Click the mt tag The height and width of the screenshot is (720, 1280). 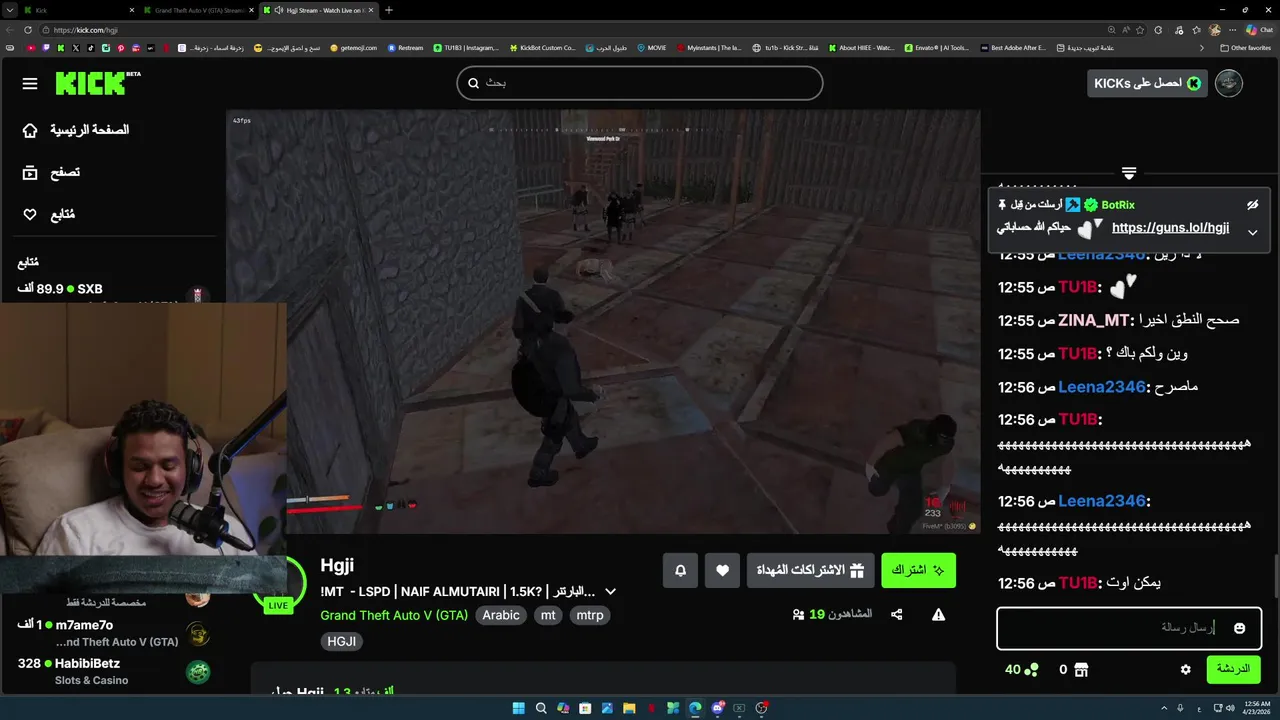tap(548, 615)
